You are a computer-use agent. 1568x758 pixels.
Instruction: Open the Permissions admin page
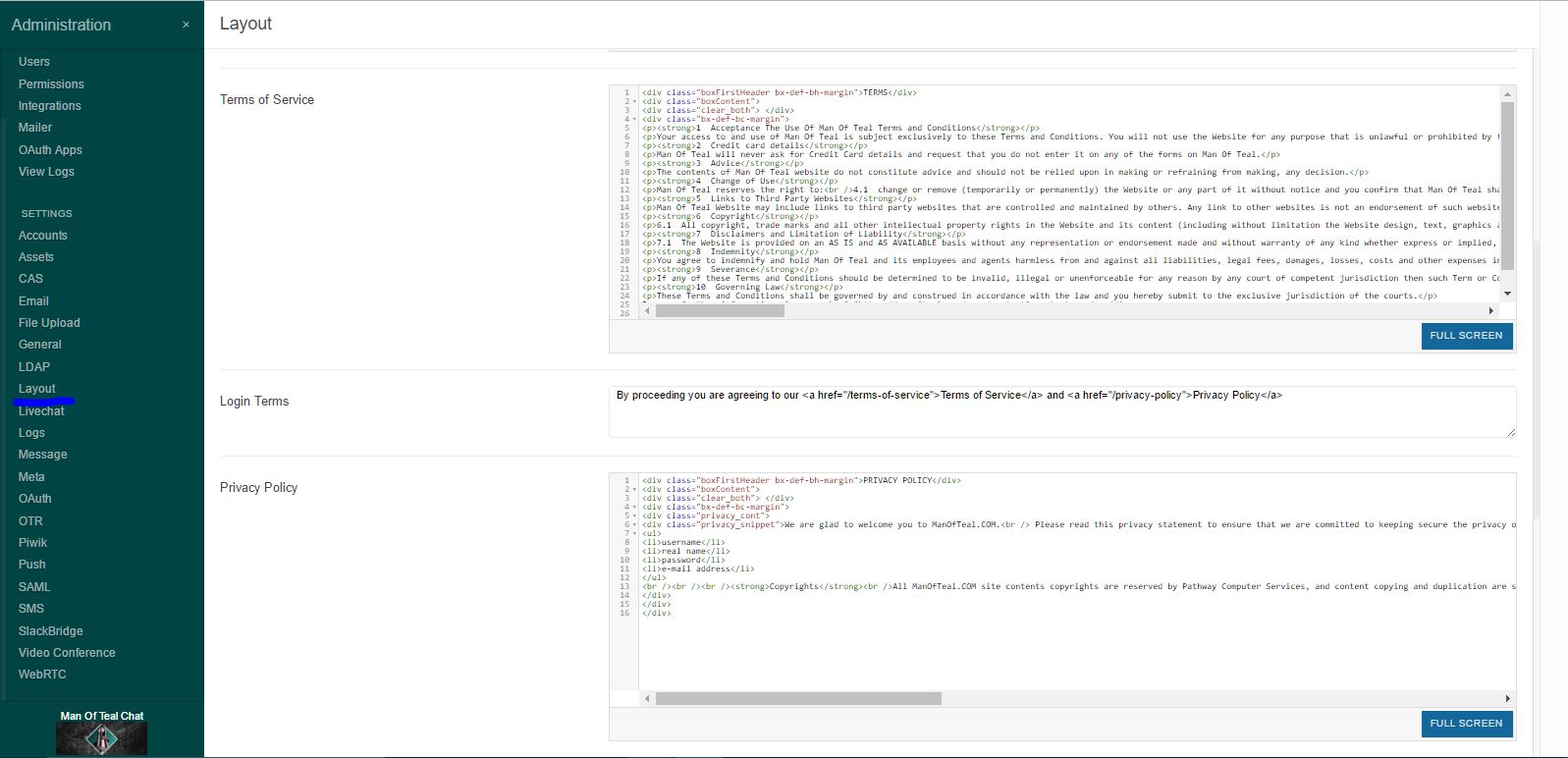click(51, 84)
